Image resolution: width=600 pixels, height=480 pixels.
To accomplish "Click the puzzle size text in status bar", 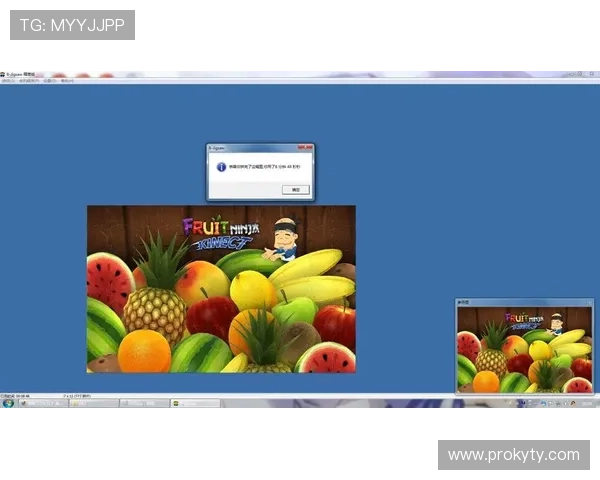I will pos(77,396).
